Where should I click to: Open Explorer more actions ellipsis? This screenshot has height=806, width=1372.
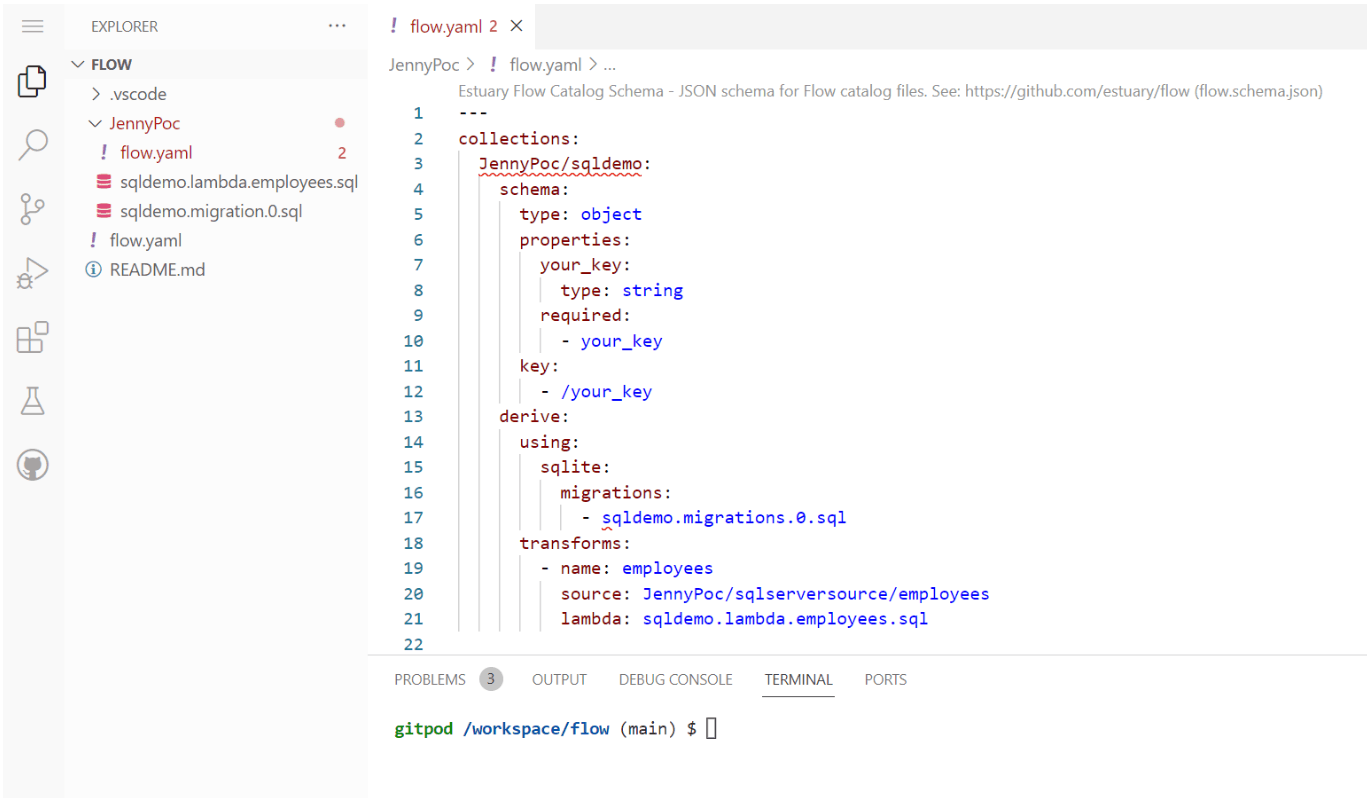pyautogui.click(x=337, y=26)
